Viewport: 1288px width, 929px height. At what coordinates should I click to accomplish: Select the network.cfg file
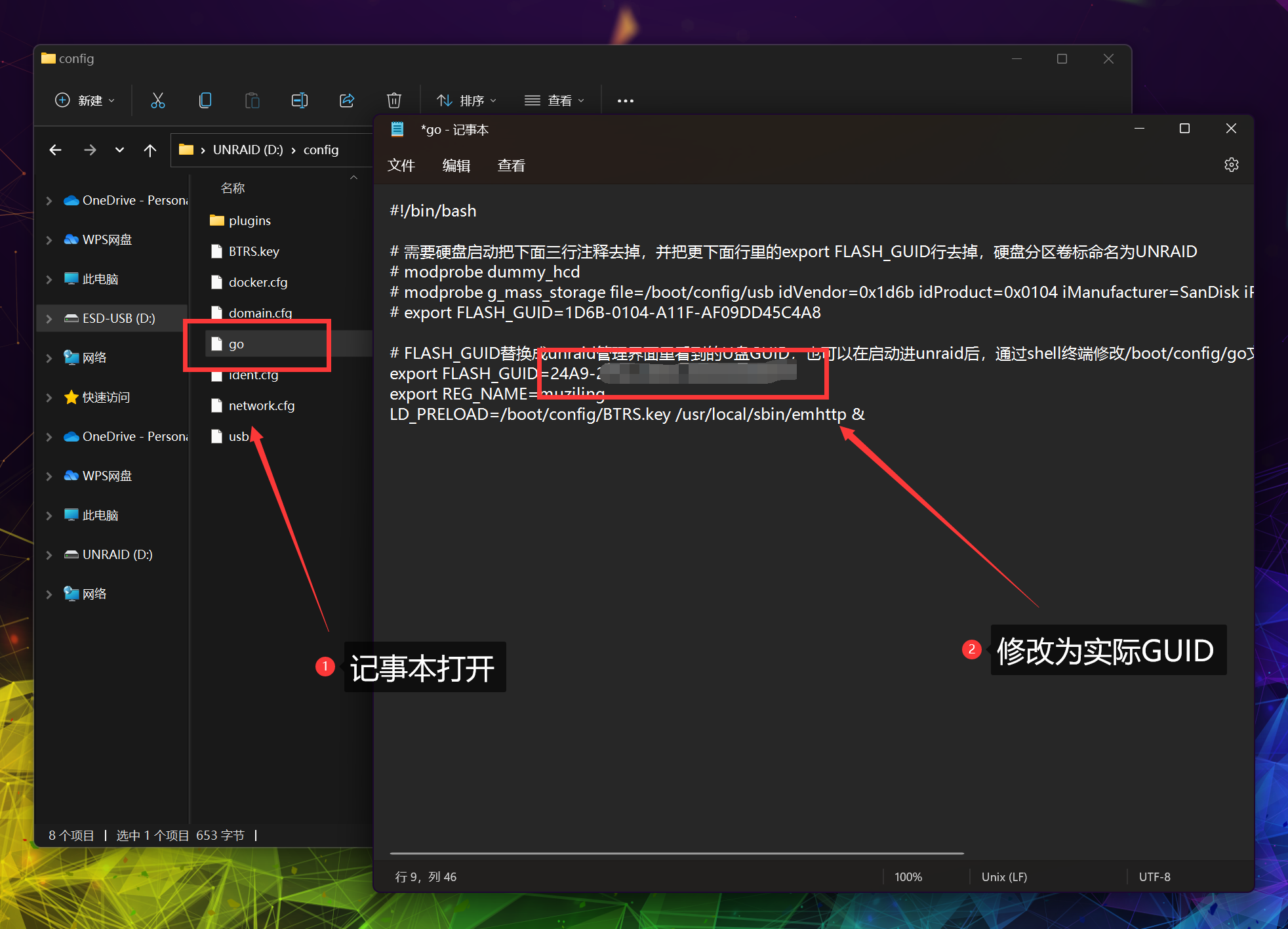point(261,405)
